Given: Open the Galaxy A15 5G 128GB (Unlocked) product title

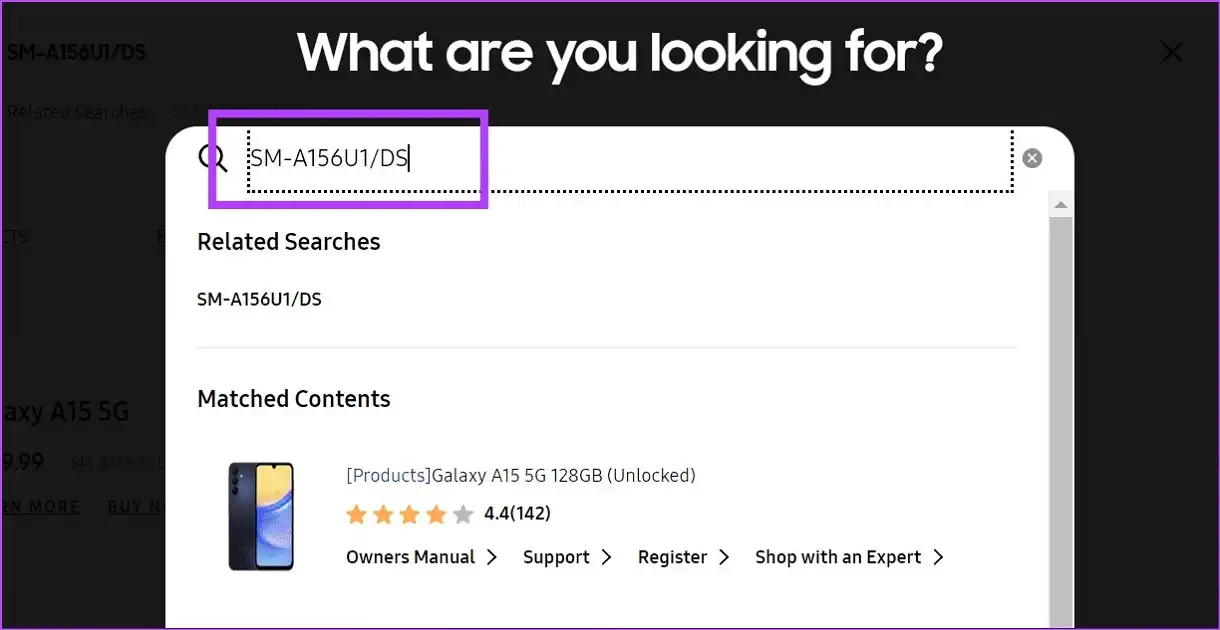Looking at the screenshot, I should pyautogui.click(x=521, y=475).
